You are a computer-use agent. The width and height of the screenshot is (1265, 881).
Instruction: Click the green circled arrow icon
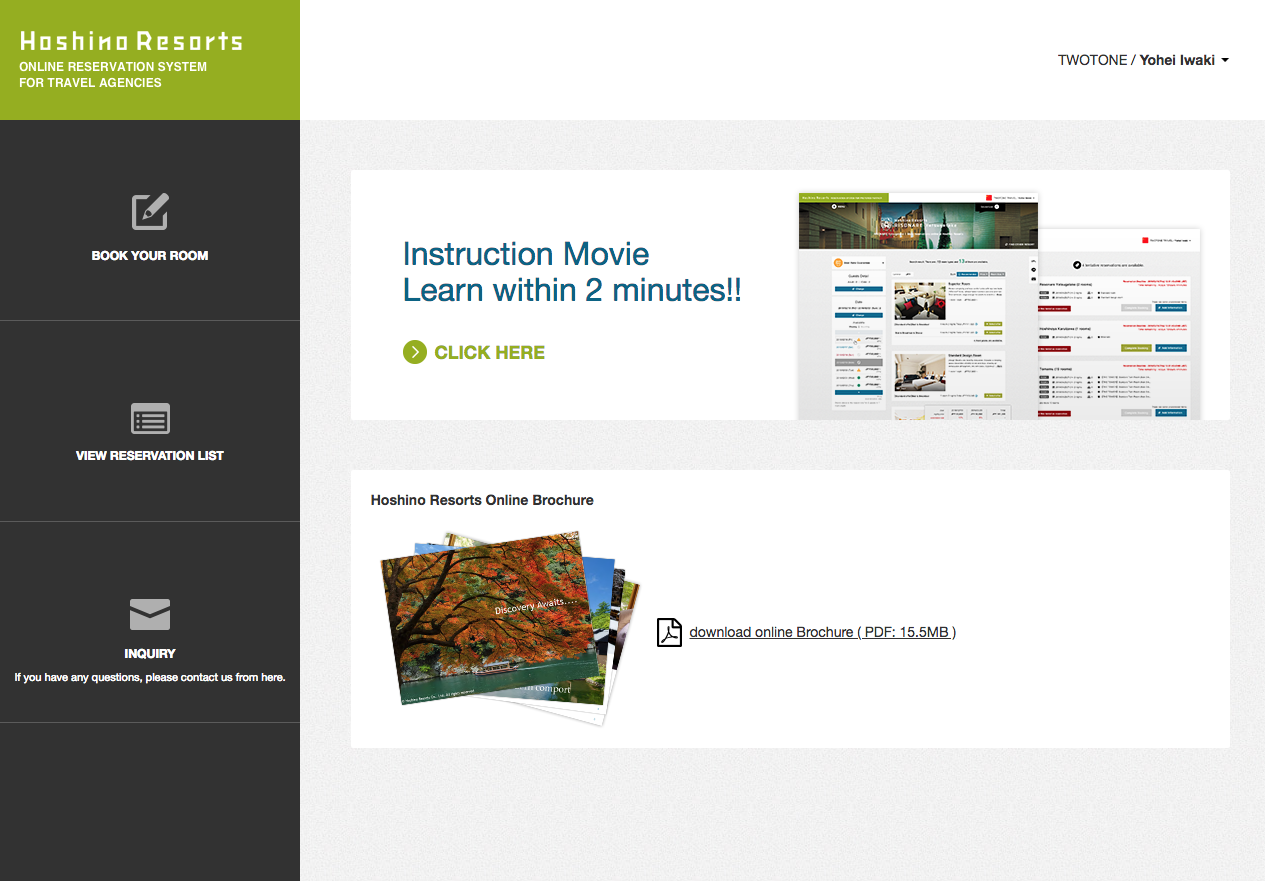click(x=414, y=352)
